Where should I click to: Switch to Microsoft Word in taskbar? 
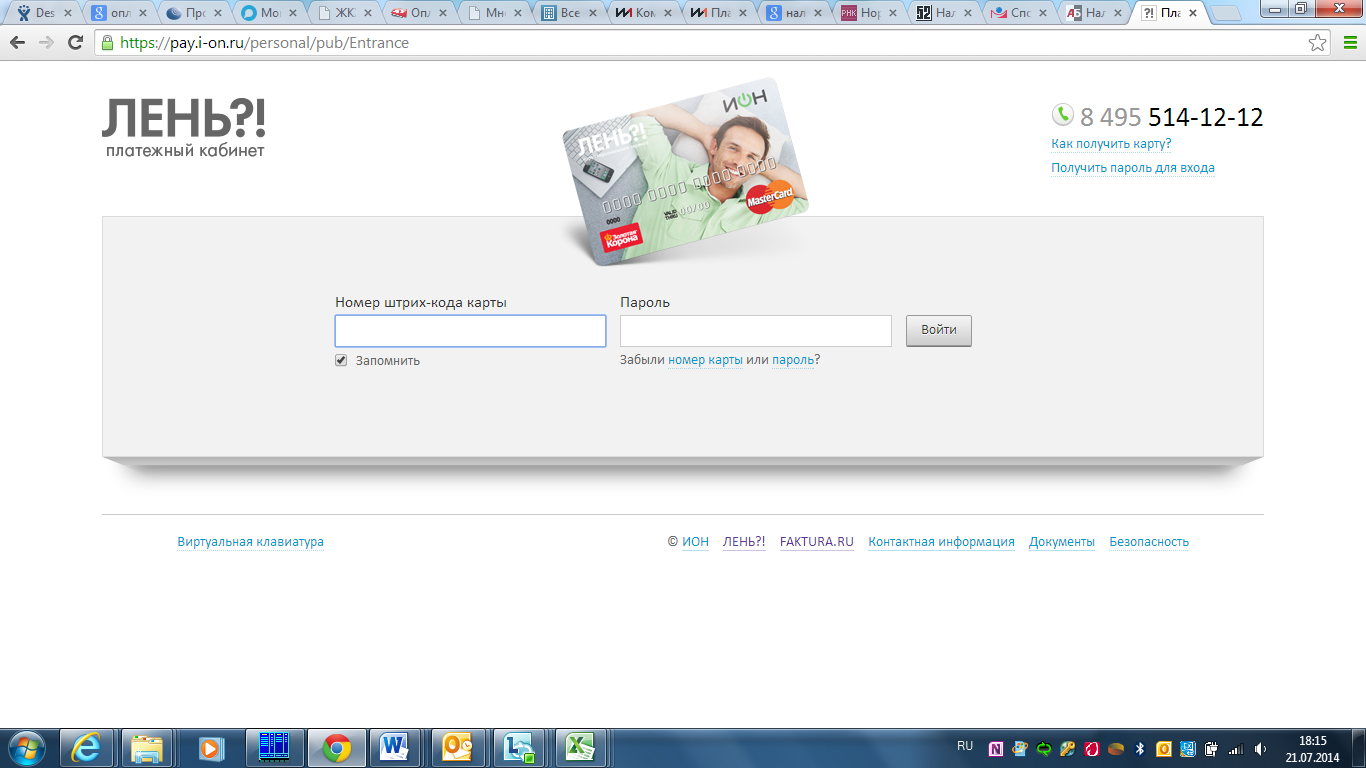pos(396,747)
